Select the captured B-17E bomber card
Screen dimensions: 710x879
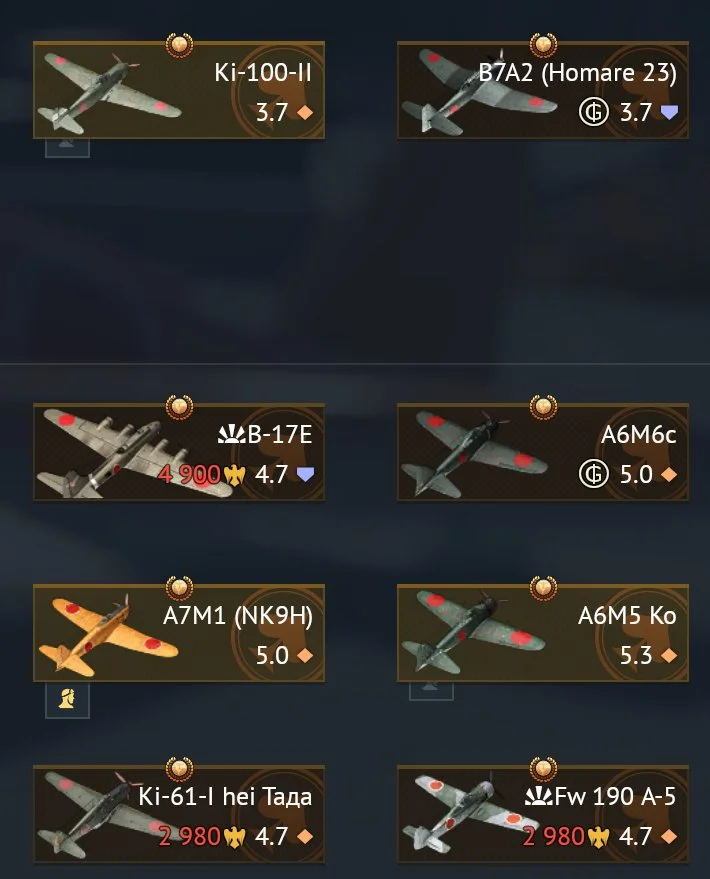[179, 452]
